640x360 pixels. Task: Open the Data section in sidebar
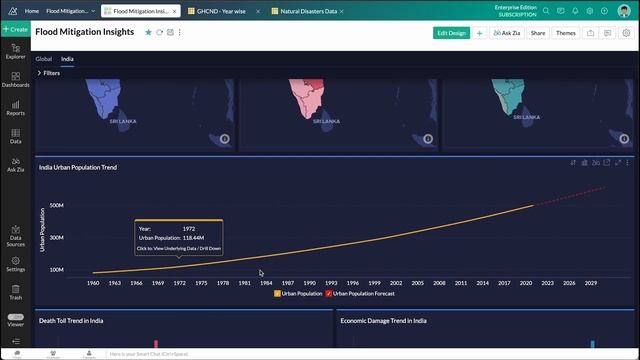(16, 136)
